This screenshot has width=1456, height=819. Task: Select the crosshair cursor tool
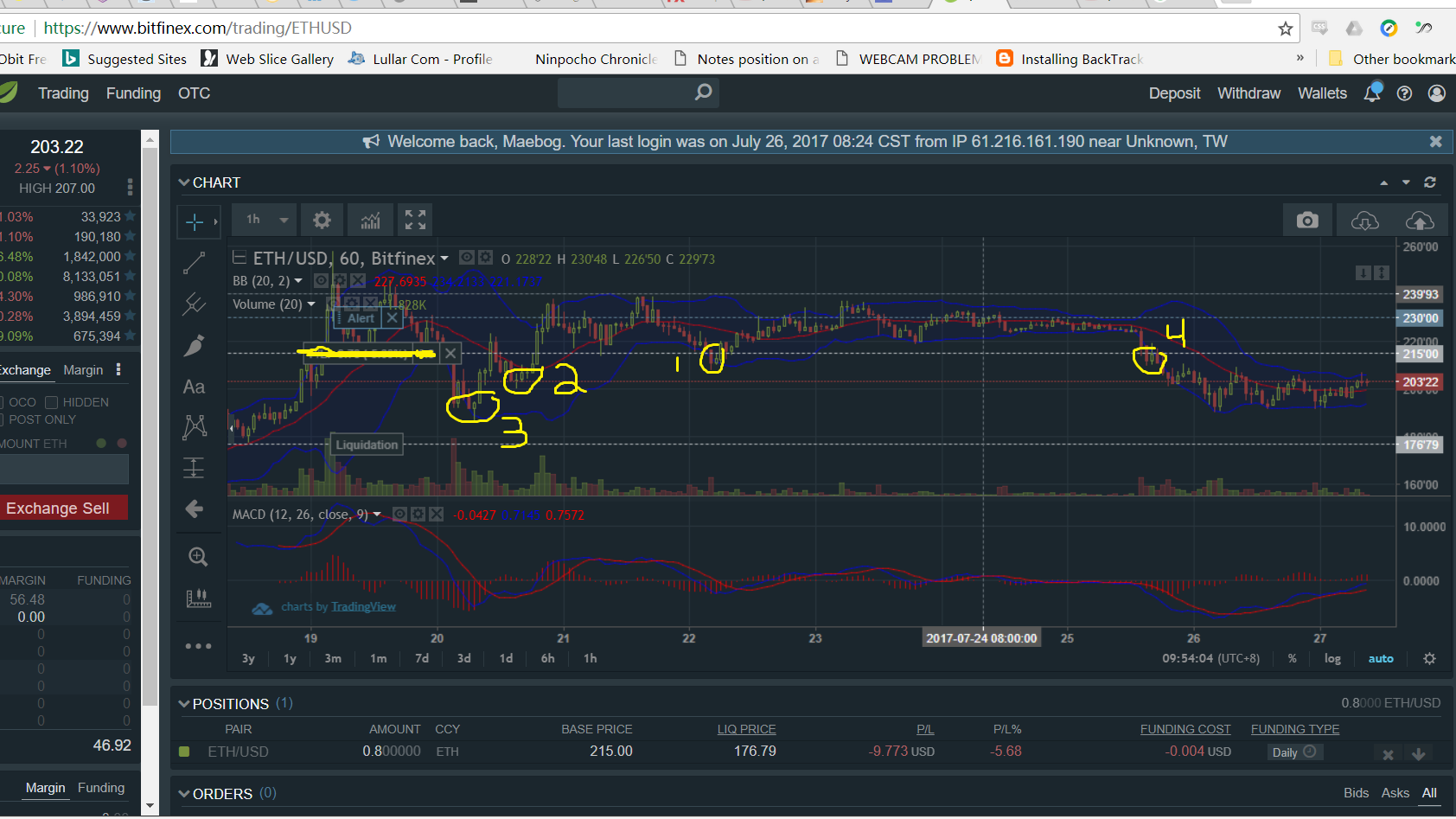tap(195, 222)
